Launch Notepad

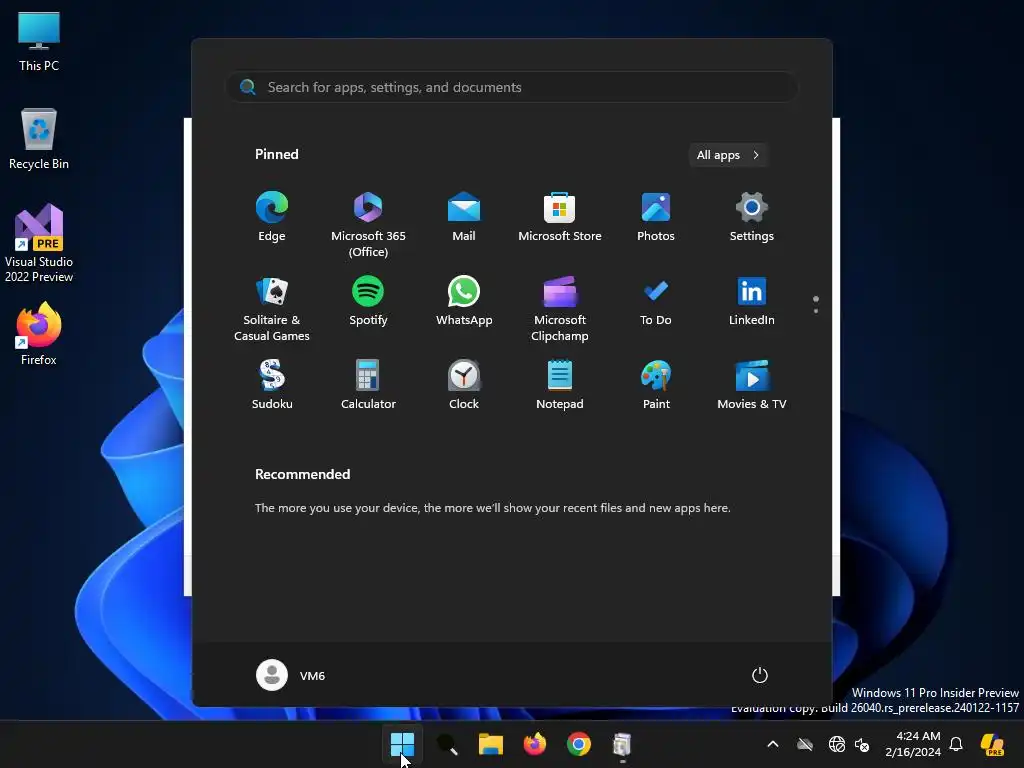[560, 385]
